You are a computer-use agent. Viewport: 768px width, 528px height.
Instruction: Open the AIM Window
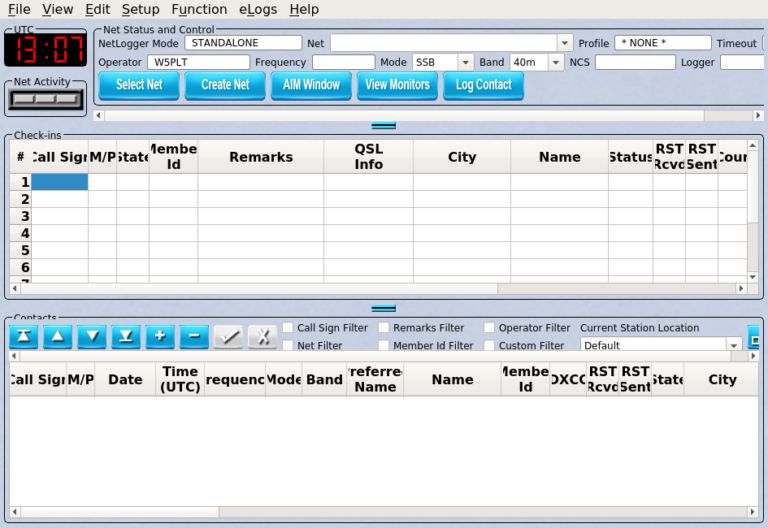coord(311,85)
